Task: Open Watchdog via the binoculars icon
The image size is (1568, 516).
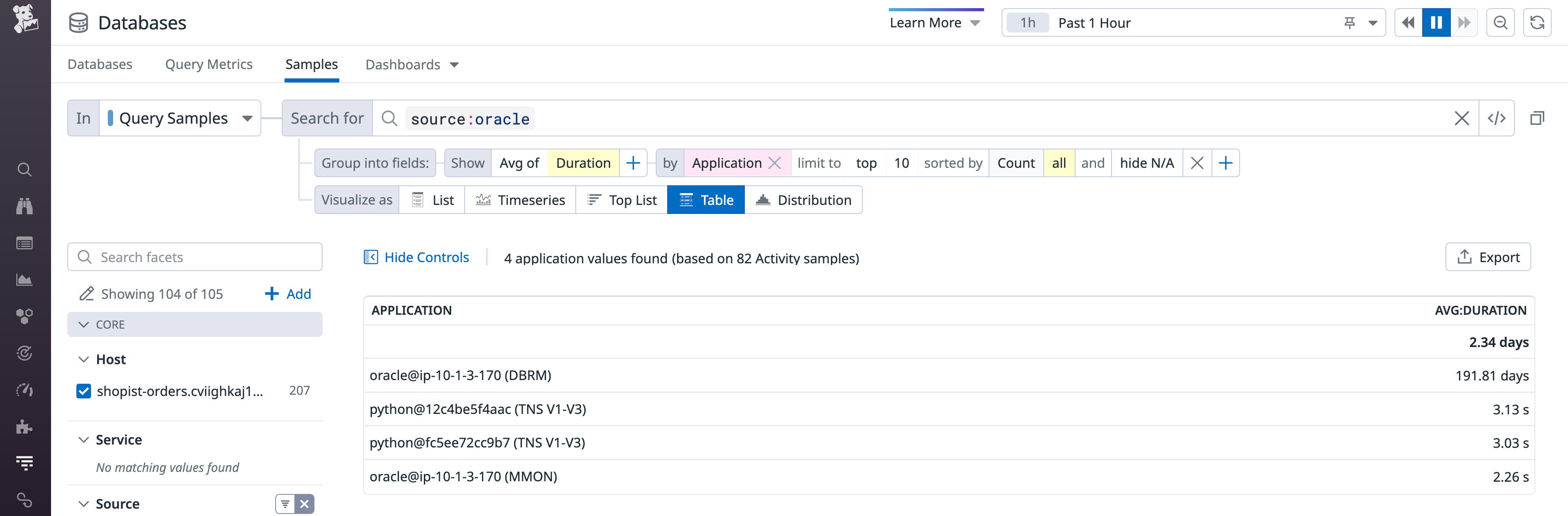Action: (x=24, y=206)
